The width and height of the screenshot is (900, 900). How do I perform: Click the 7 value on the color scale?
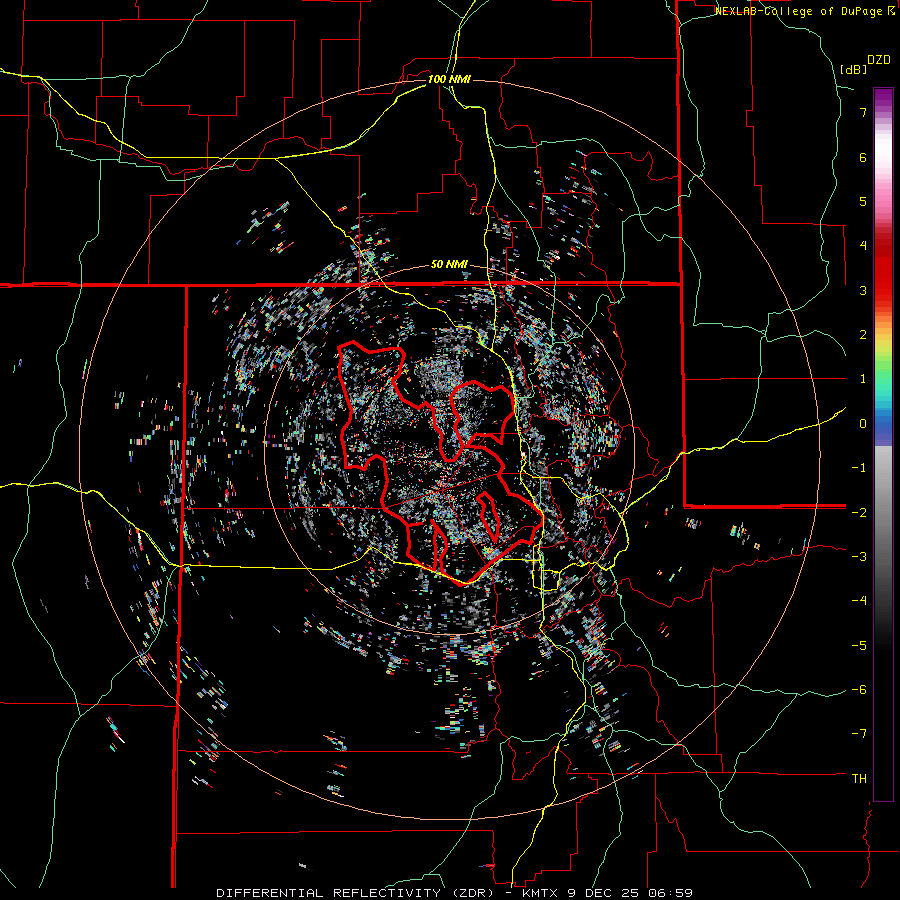(863, 112)
